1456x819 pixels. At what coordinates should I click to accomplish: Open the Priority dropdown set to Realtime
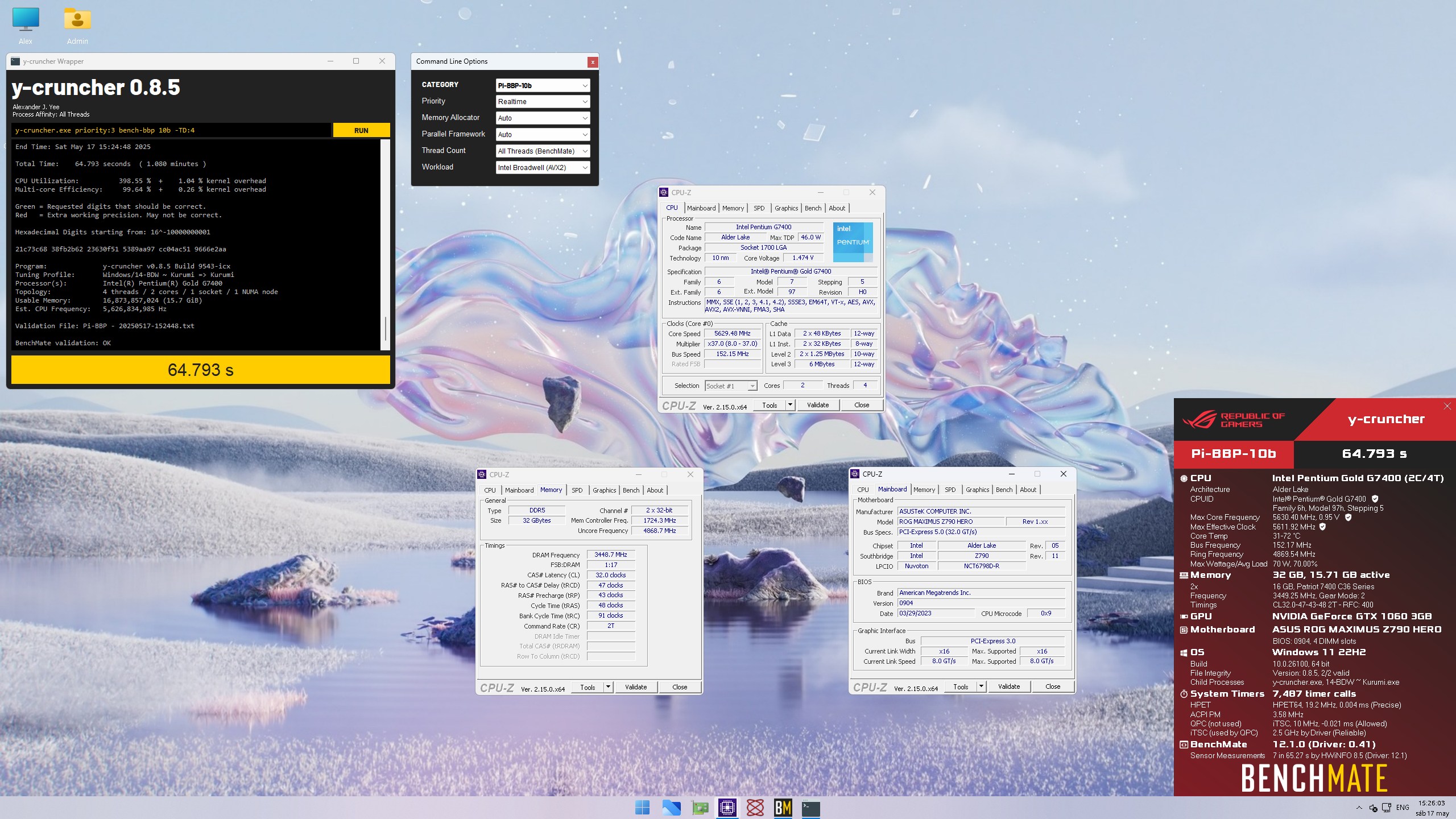click(x=543, y=102)
